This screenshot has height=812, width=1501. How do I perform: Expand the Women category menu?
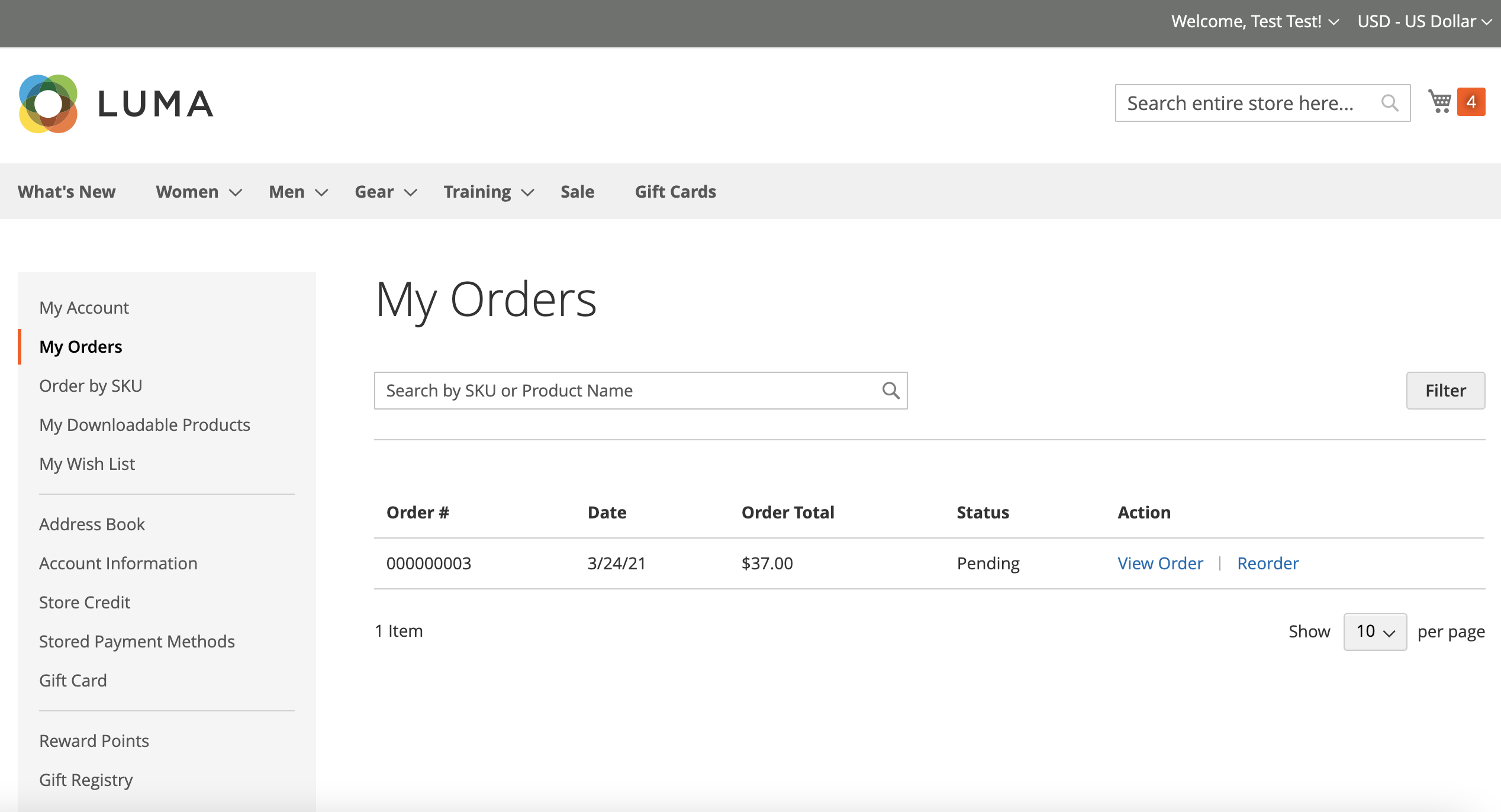[x=199, y=192]
